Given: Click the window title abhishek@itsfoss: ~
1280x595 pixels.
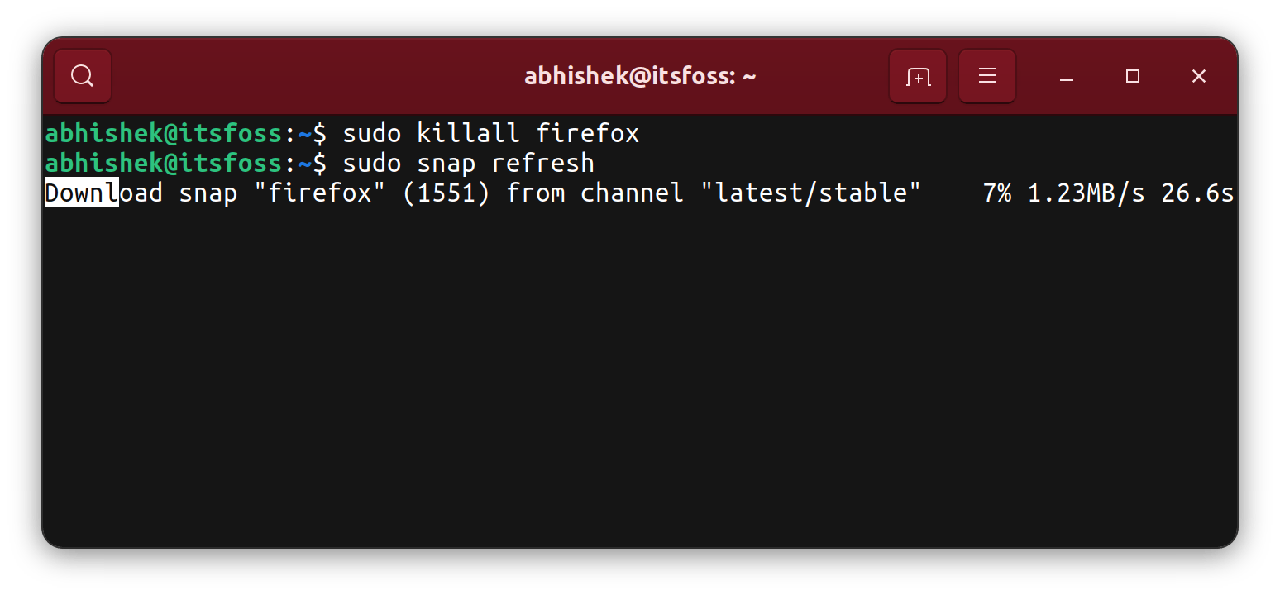Looking at the screenshot, I should (x=639, y=76).
